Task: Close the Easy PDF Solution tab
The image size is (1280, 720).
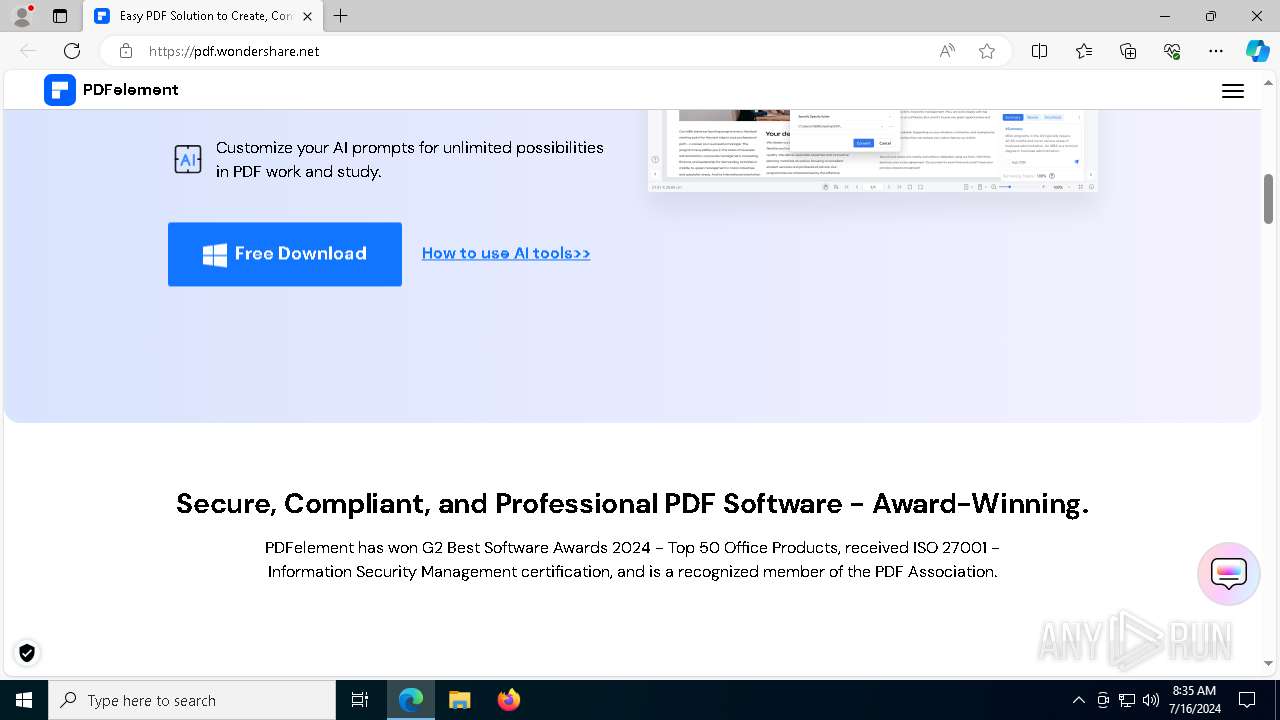Action: click(x=308, y=16)
